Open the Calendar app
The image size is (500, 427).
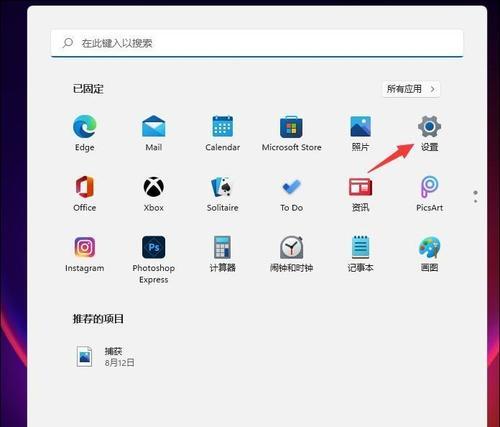tap(223, 133)
